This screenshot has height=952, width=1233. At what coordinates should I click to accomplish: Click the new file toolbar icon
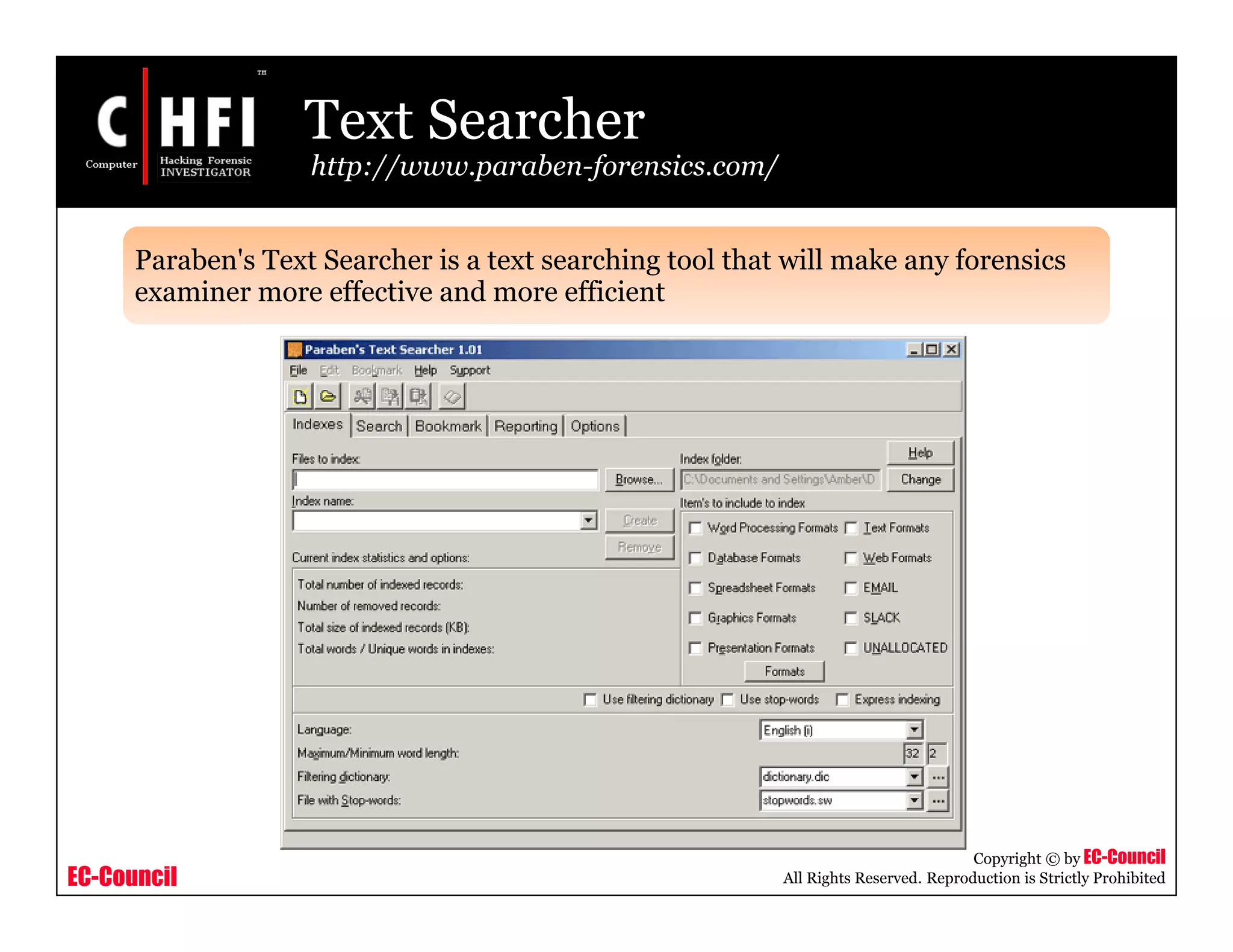click(x=300, y=397)
